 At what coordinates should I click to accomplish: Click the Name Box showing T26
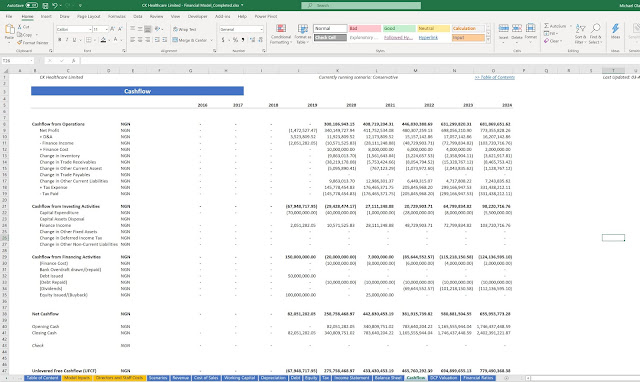click(18, 61)
